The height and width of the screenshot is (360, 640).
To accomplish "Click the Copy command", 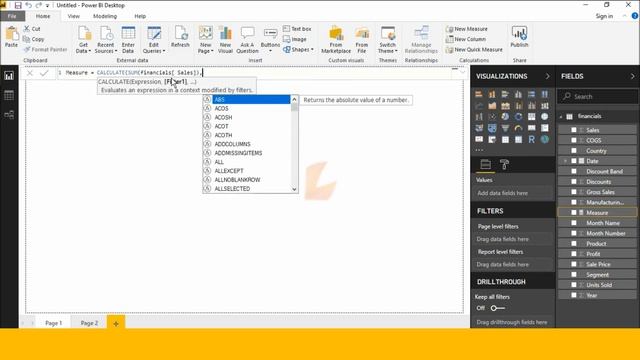I will tap(33, 39).
